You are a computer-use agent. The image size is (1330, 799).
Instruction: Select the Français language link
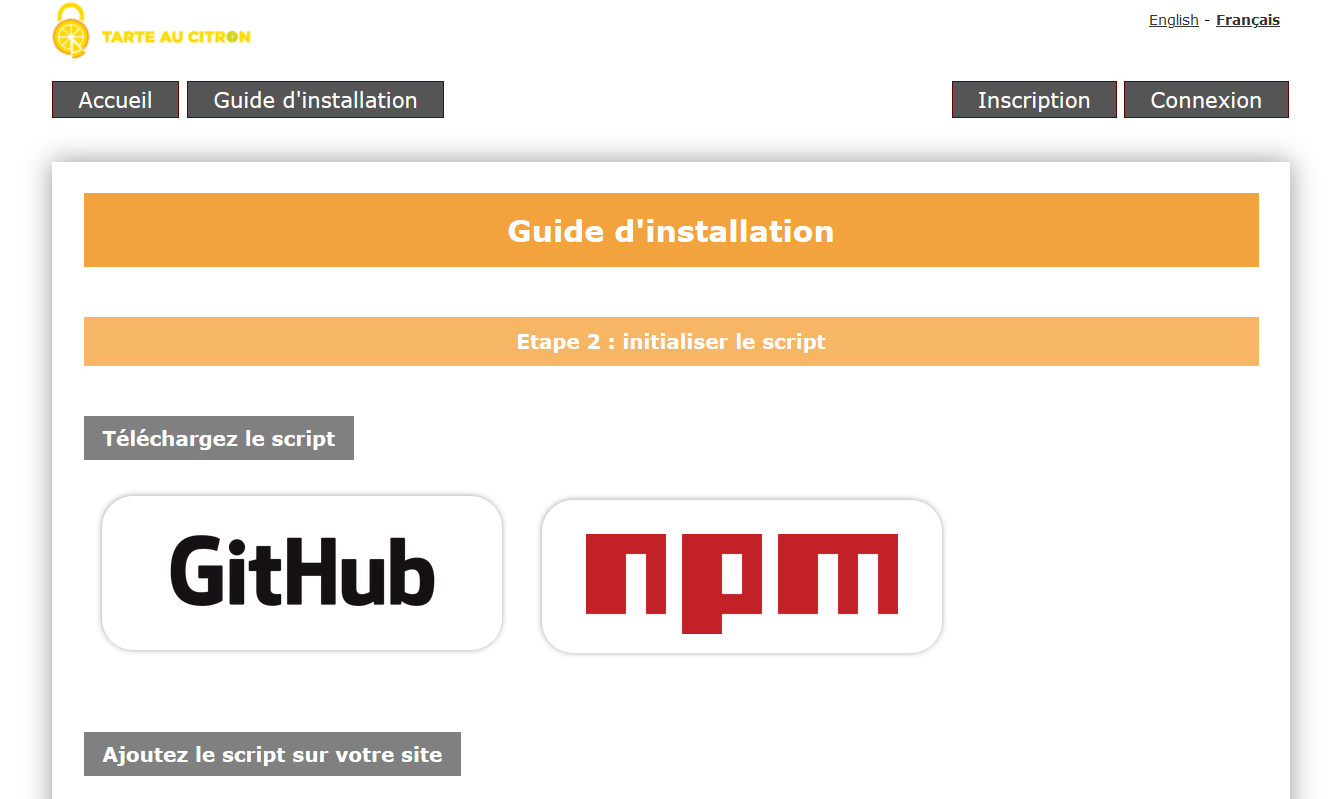click(x=1248, y=20)
